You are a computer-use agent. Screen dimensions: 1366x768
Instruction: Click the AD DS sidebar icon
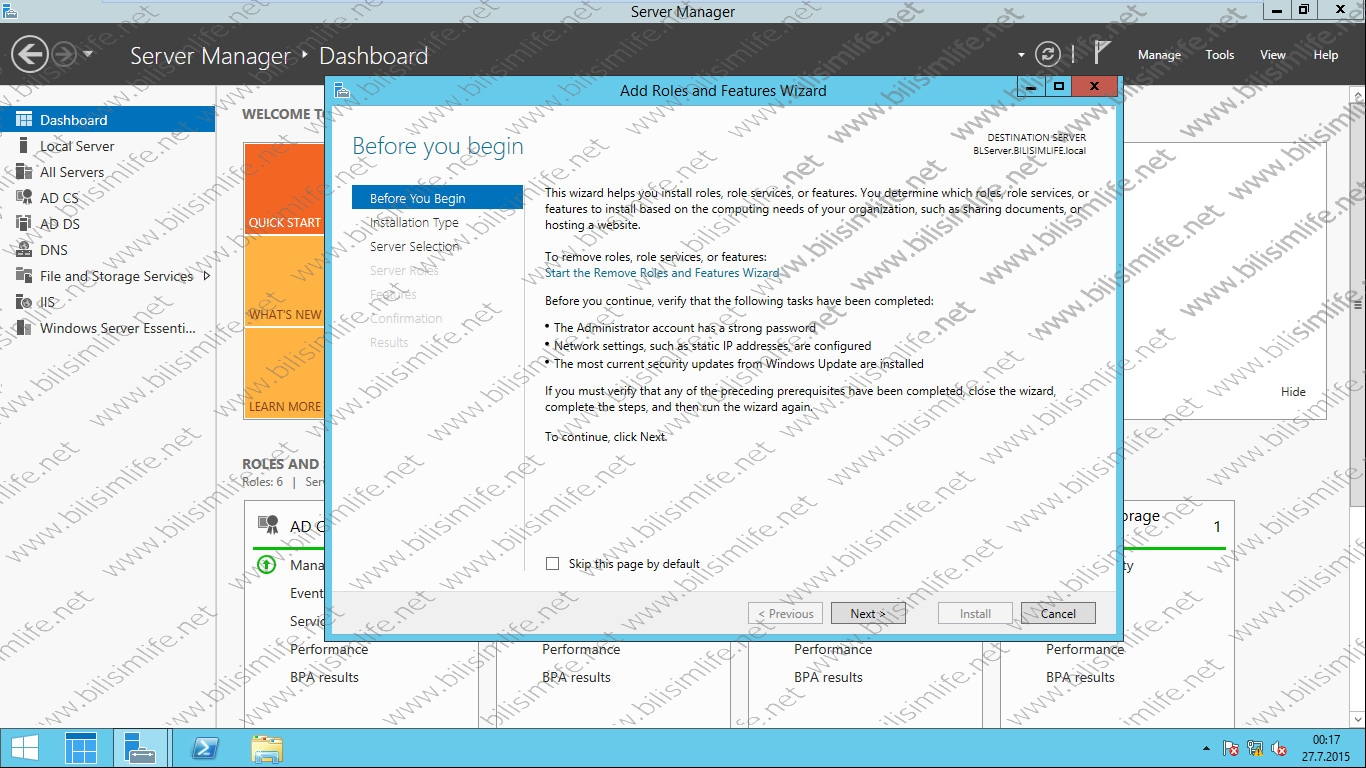tap(24, 223)
